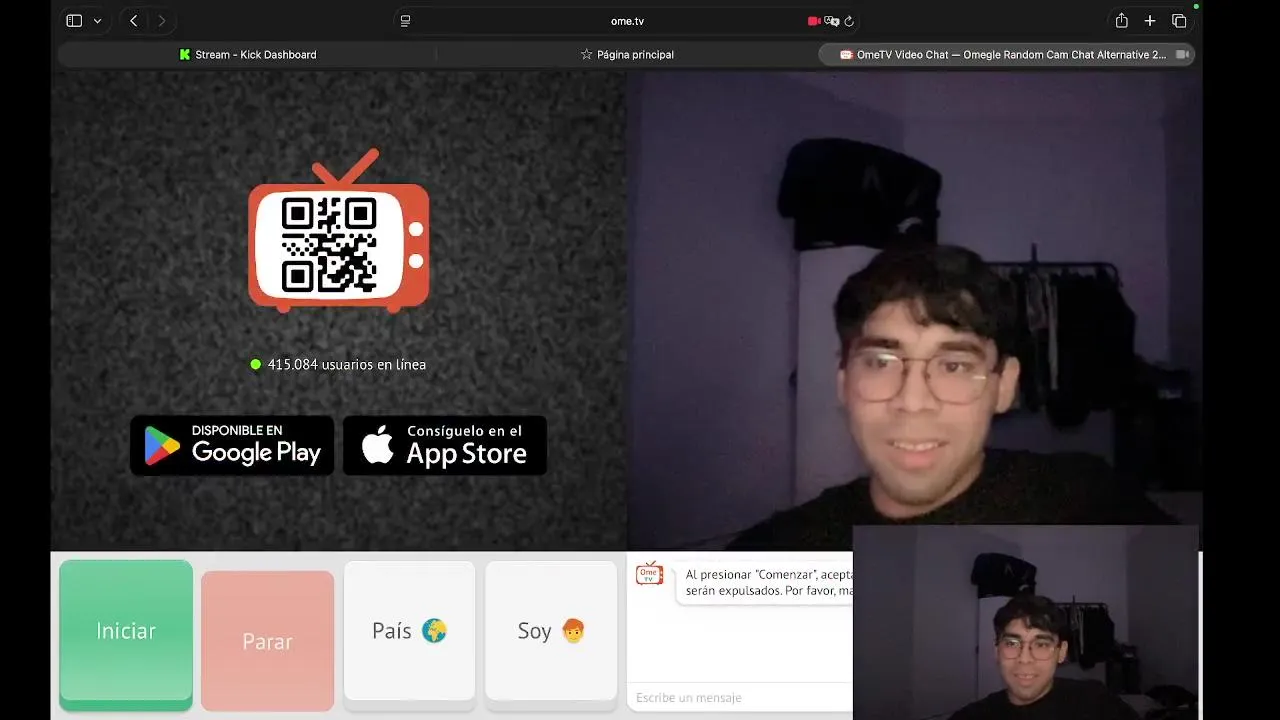Click the OmeTV QR code television logo
This screenshot has width=1280, height=720.
pyautogui.click(x=339, y=231)
